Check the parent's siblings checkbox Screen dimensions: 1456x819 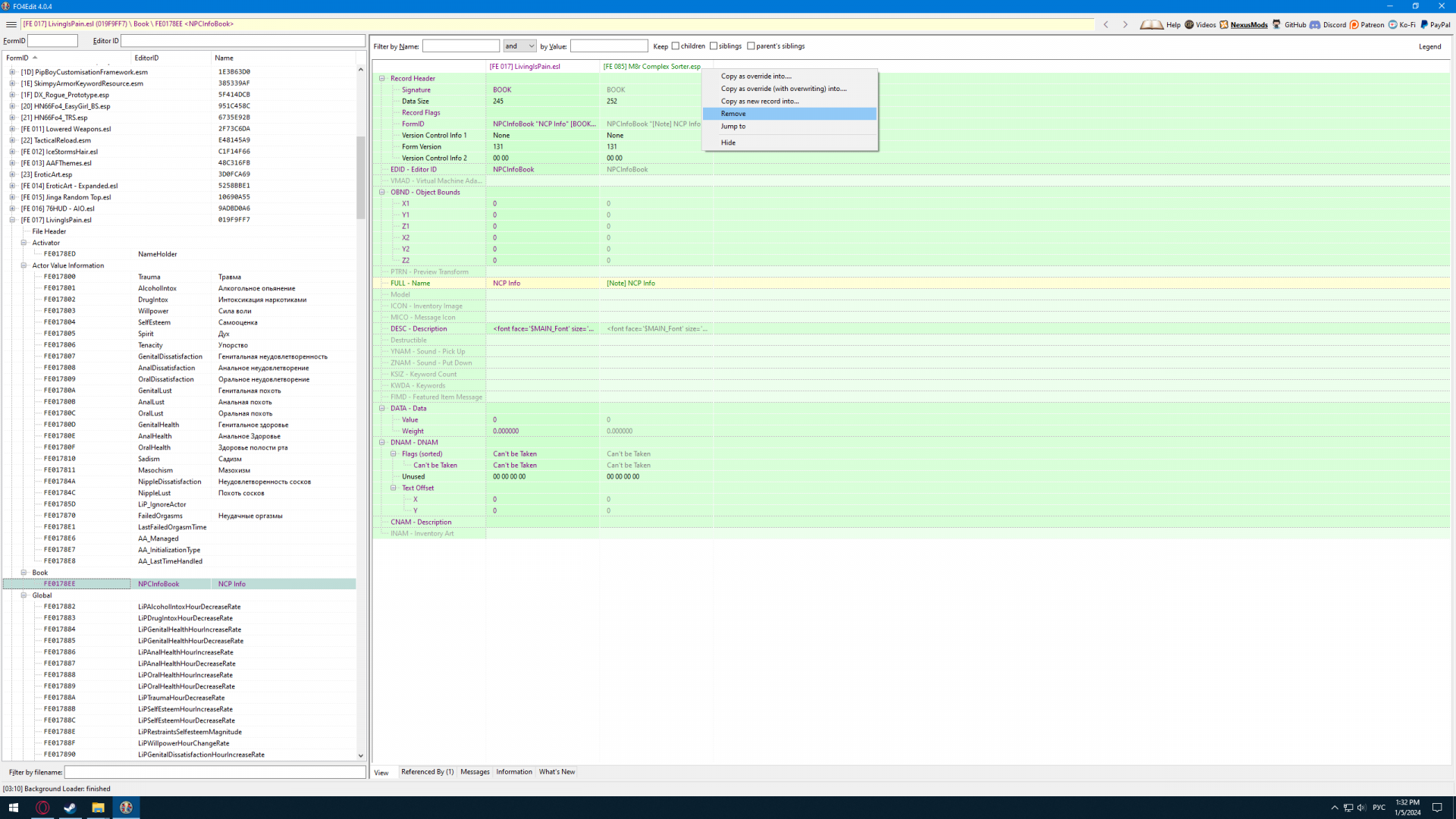pyautogui.click(x=752, y=46)
